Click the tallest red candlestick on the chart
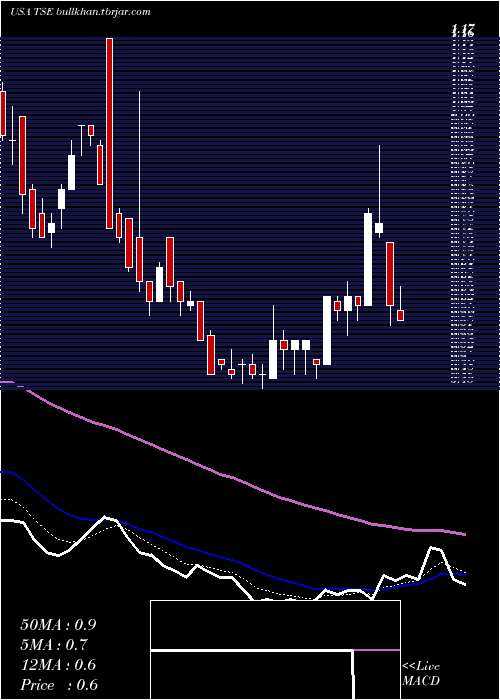Image resolution: width=500 pixels, height=700 pixels. point(109,133)
